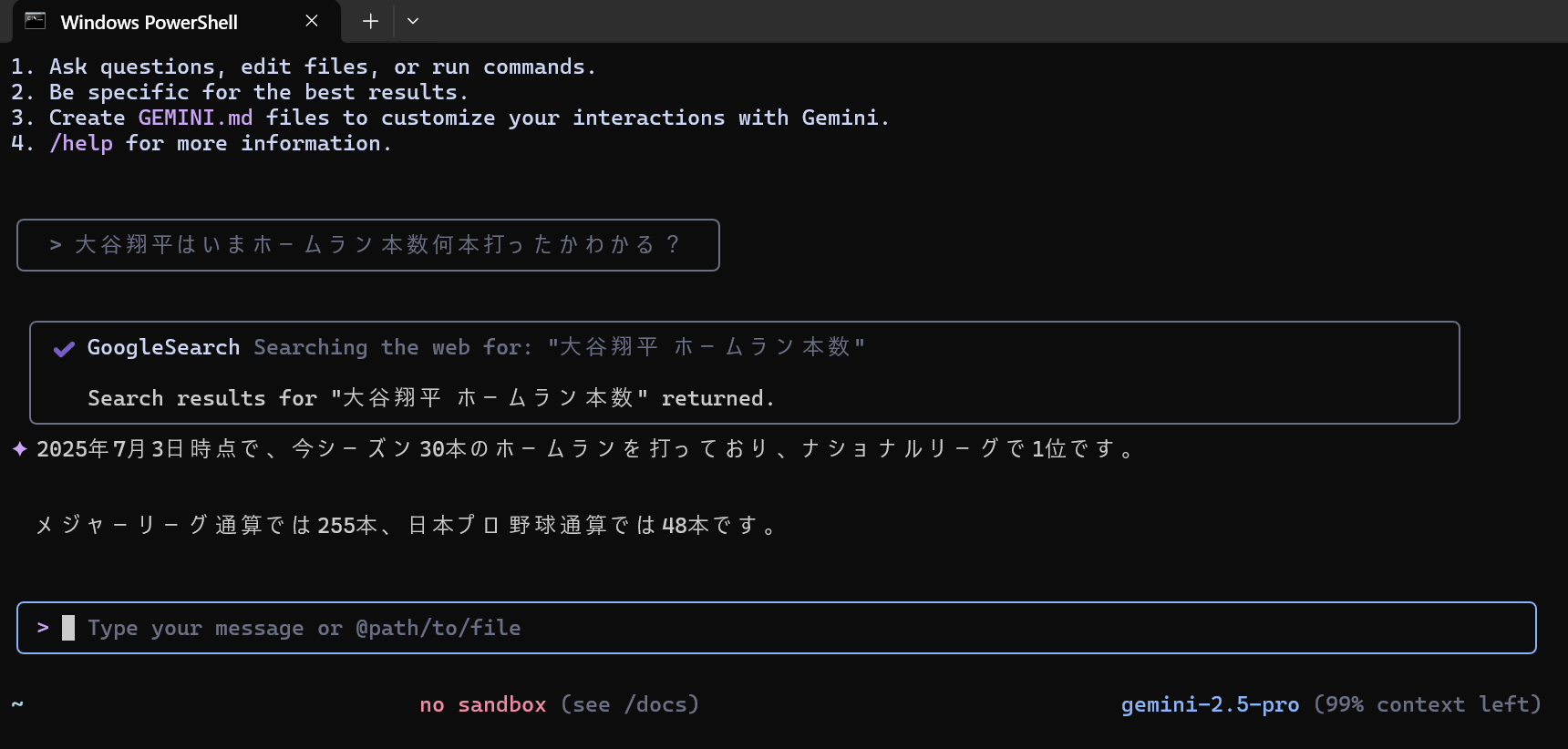This screenshot has height=749, width=1568.
Task: Open a new tab with plus button
Action: pyautogui.click(x=370, y=21)
